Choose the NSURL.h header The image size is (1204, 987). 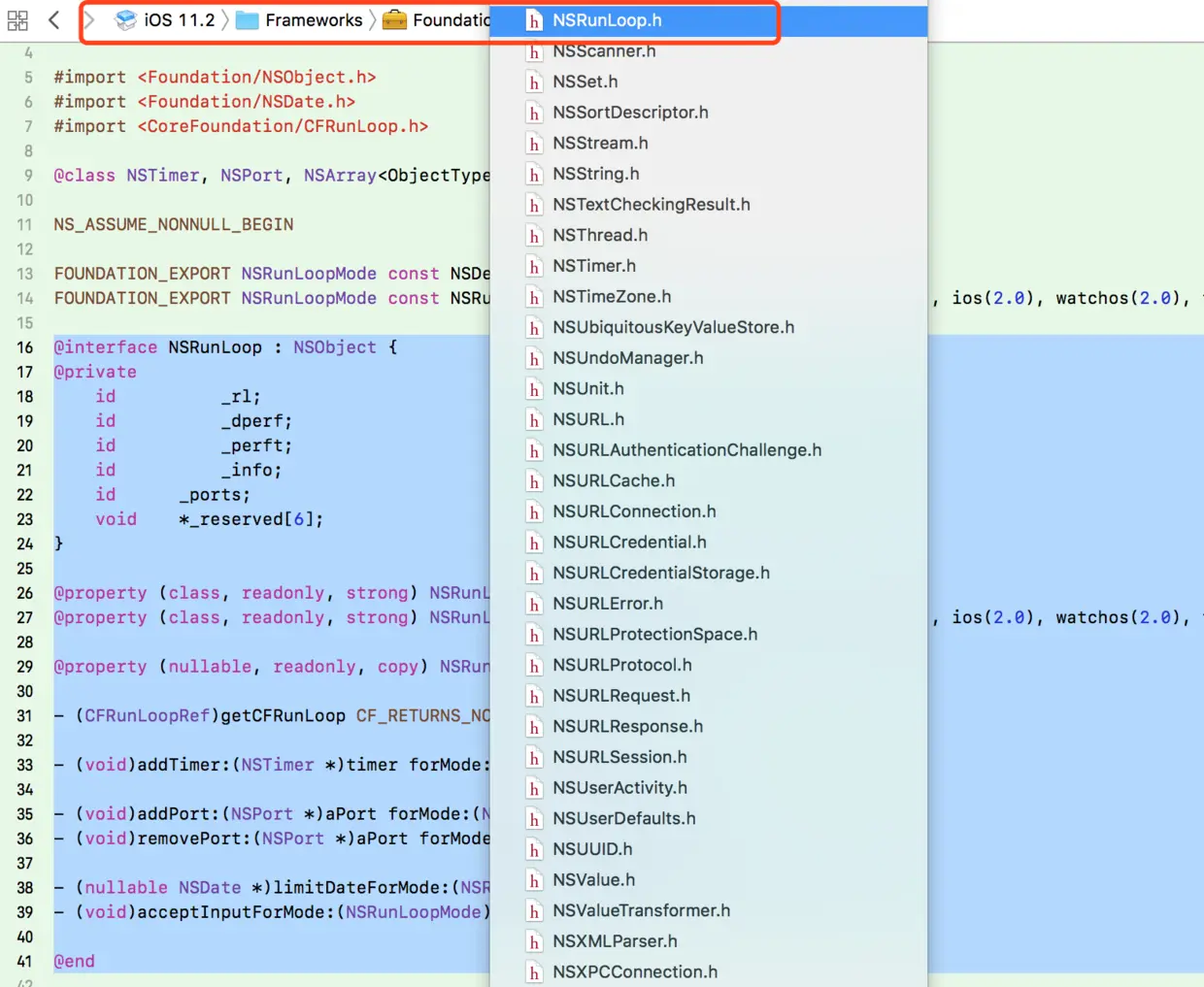709,420
